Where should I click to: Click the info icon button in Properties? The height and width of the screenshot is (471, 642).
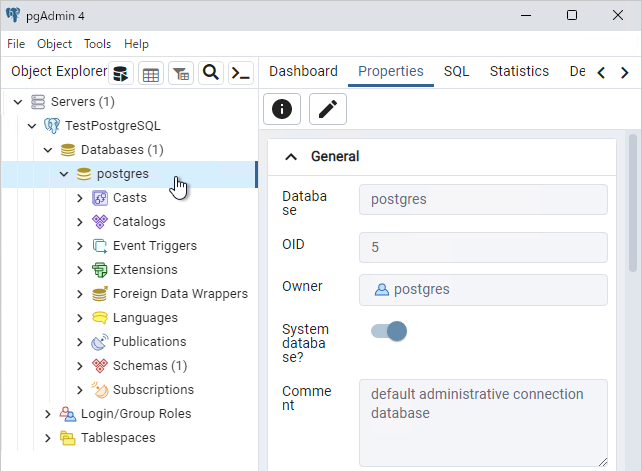(x=282, y=109)
